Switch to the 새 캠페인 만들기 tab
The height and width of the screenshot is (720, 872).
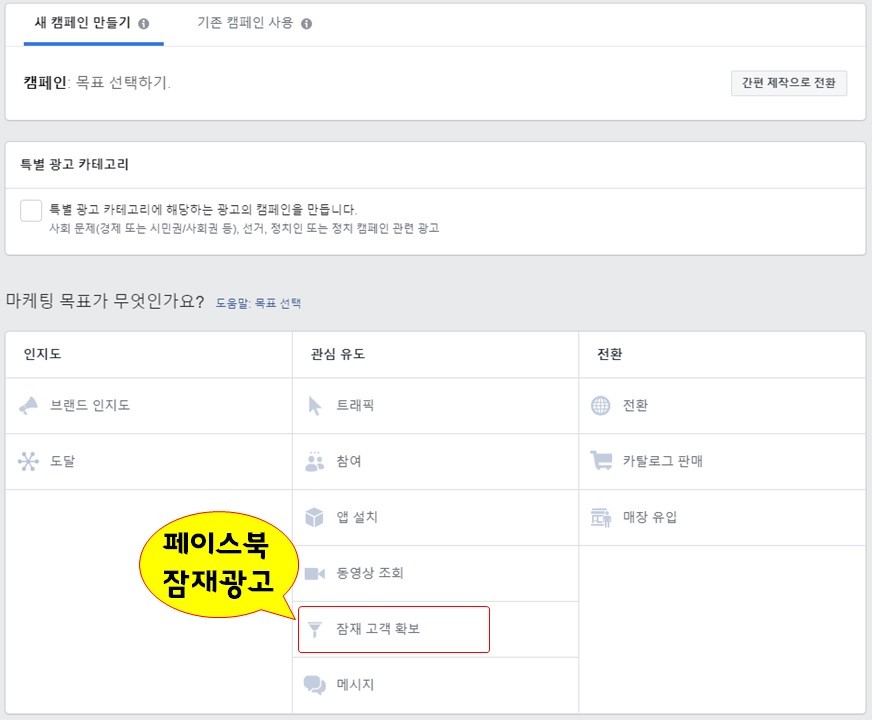[x=83, y=23]
